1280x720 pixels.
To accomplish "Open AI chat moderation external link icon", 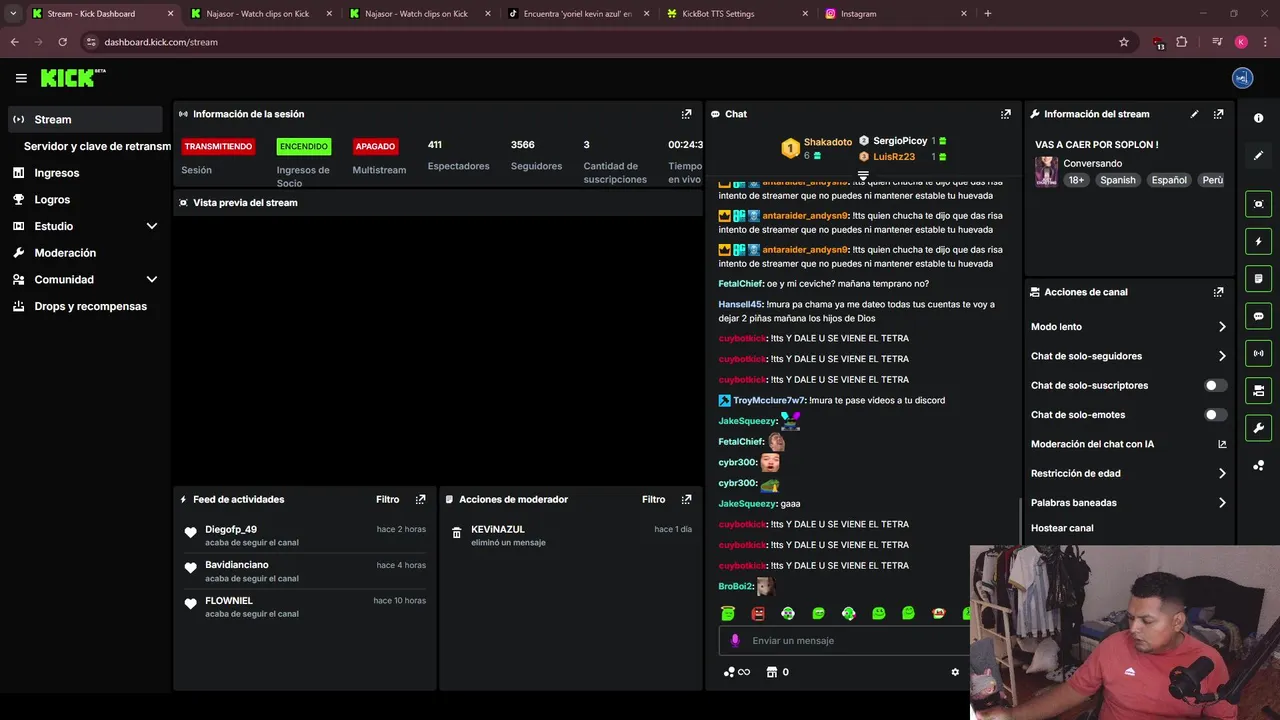I will point(1222,444).
